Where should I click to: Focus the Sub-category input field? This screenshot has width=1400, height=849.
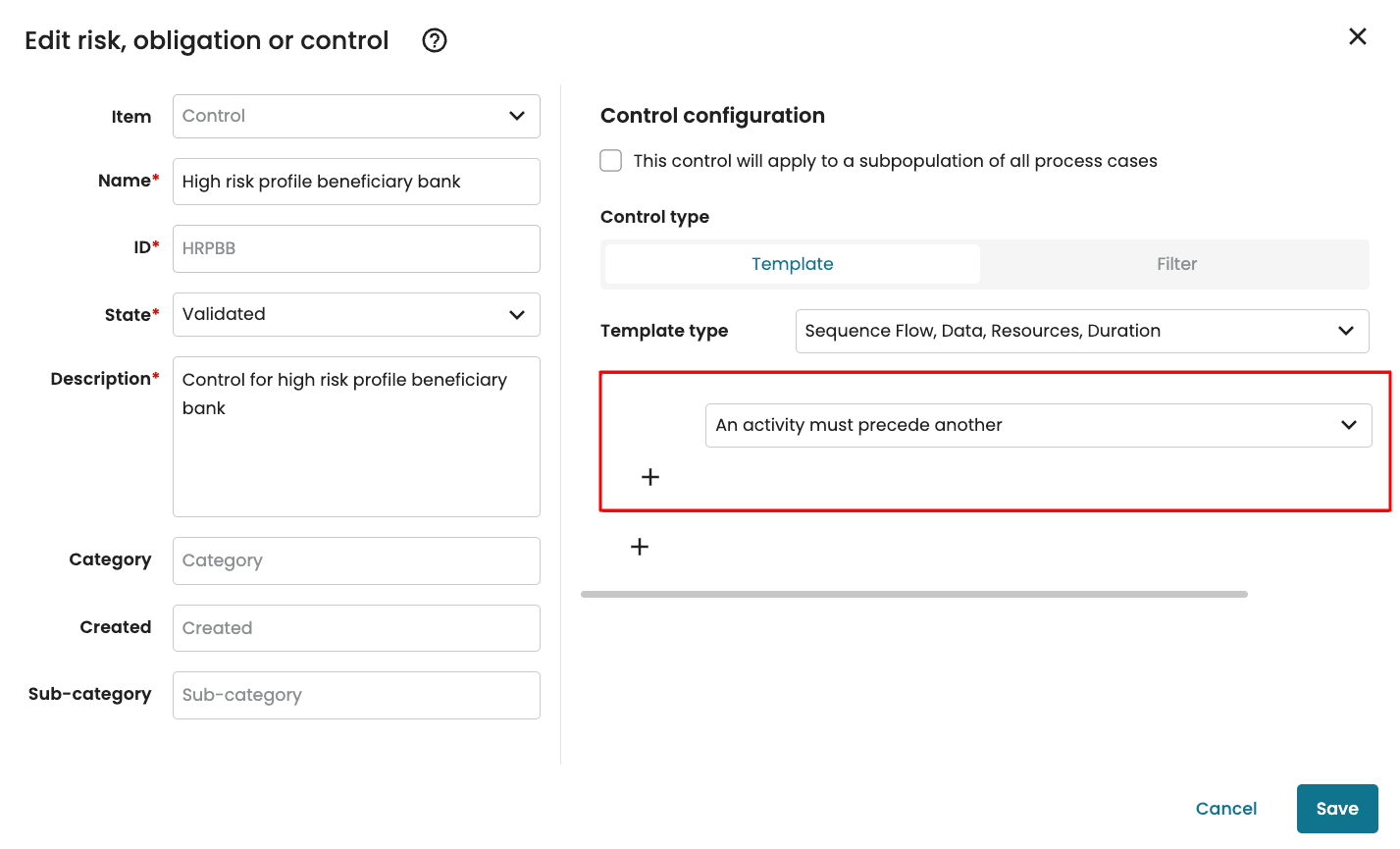click(x=356, y=695)
